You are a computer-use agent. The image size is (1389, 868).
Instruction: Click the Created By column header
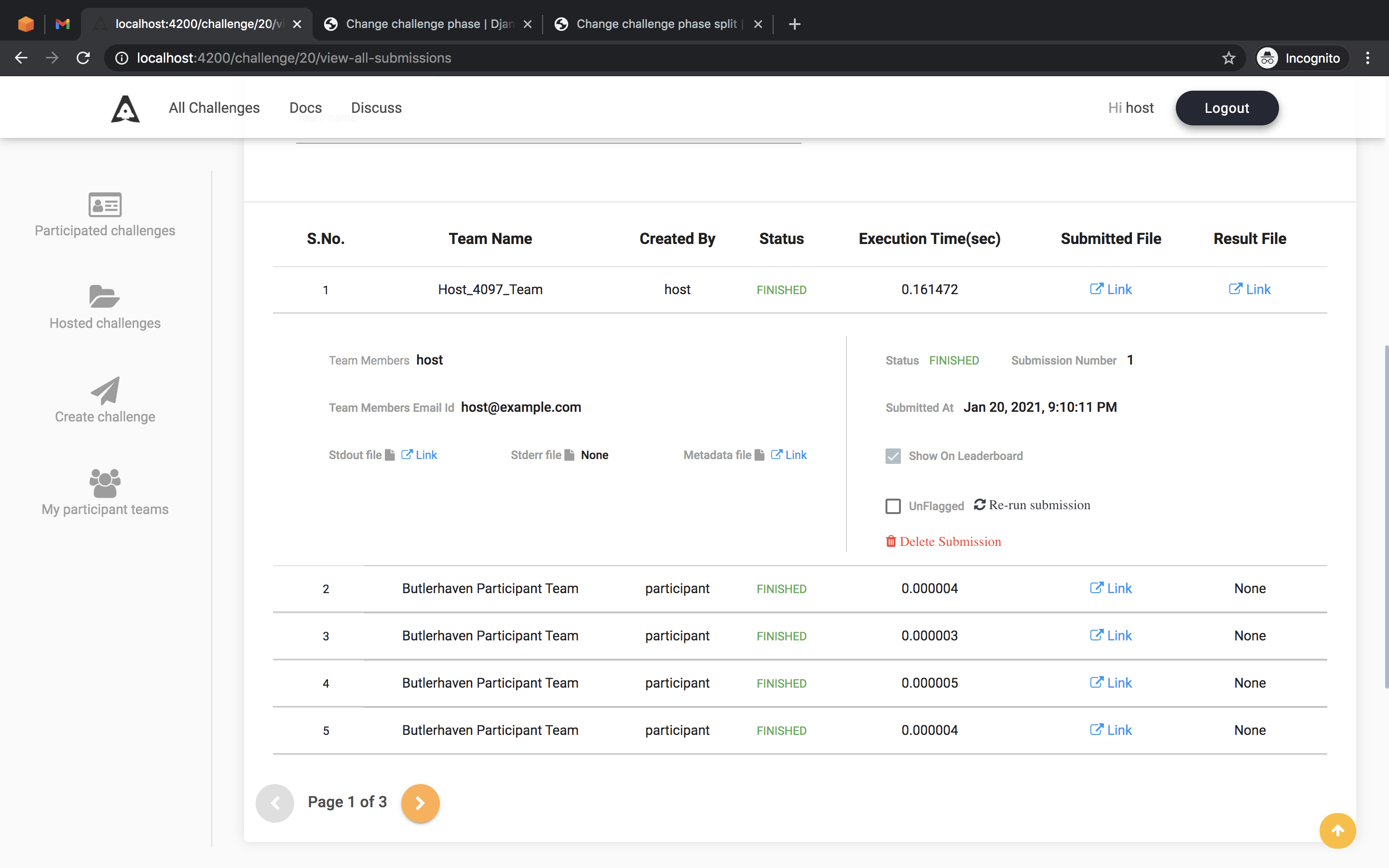click(x=677, y=239)
